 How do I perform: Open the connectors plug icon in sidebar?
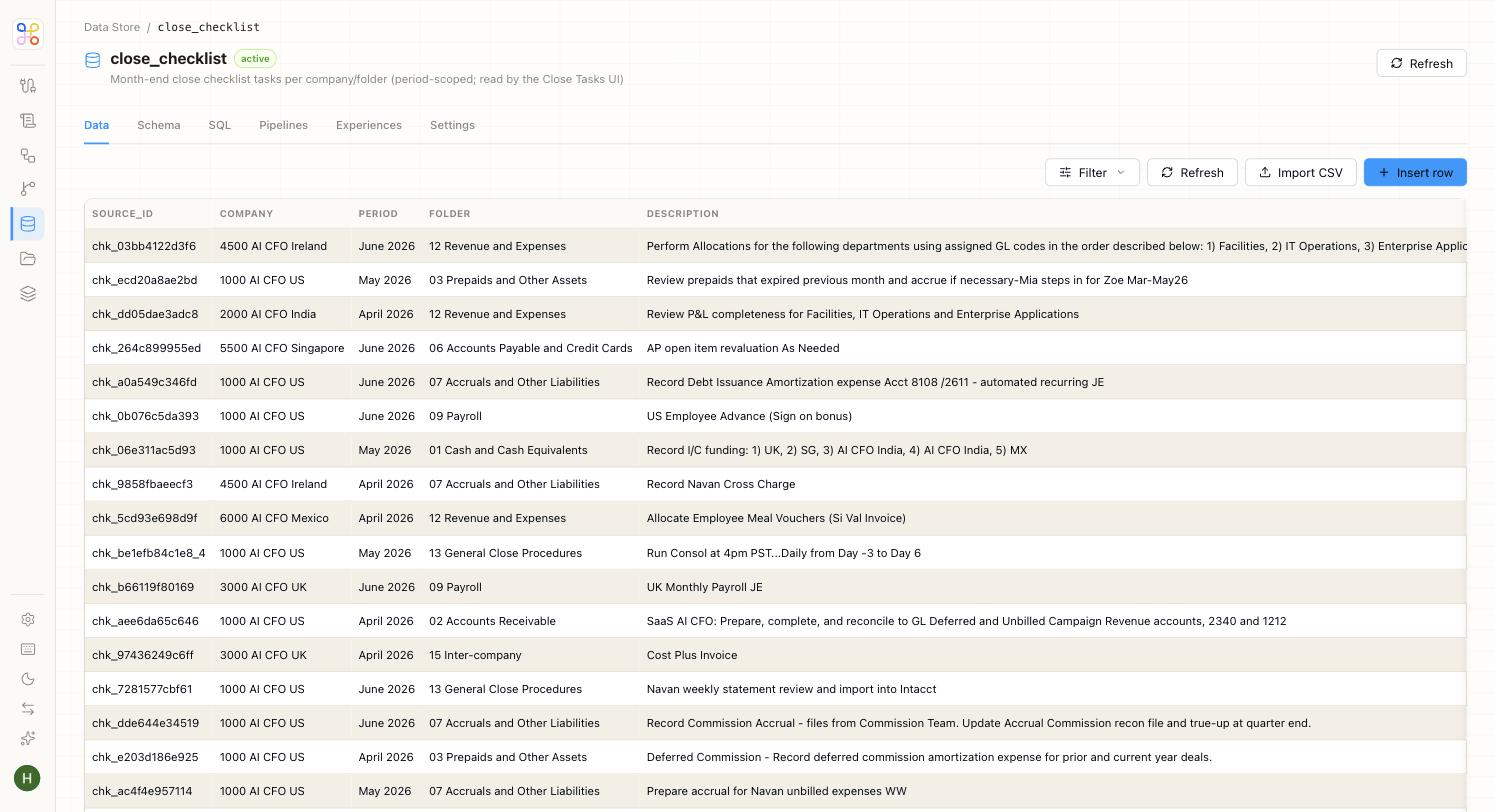28,86
